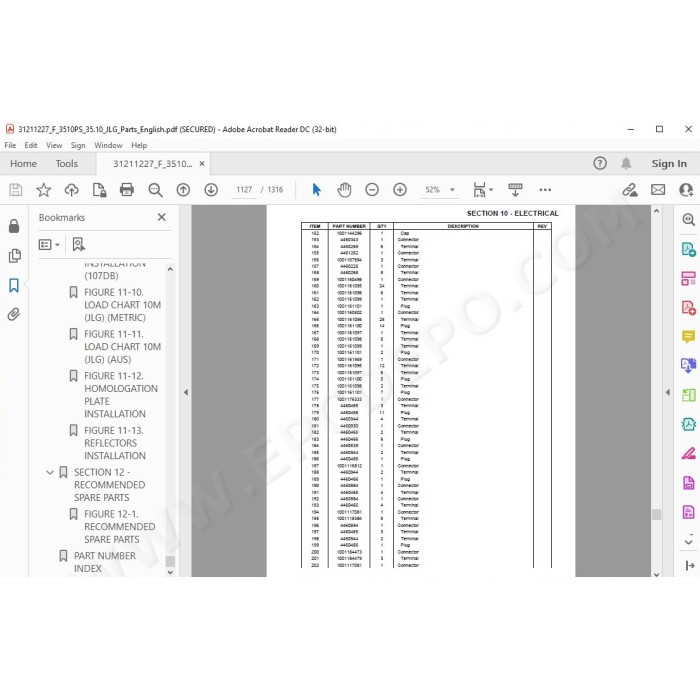Viewport: 700px width, 700px height.
Task: Click the document vertical scrollbar thumb
Action: (x=656, y=514)
